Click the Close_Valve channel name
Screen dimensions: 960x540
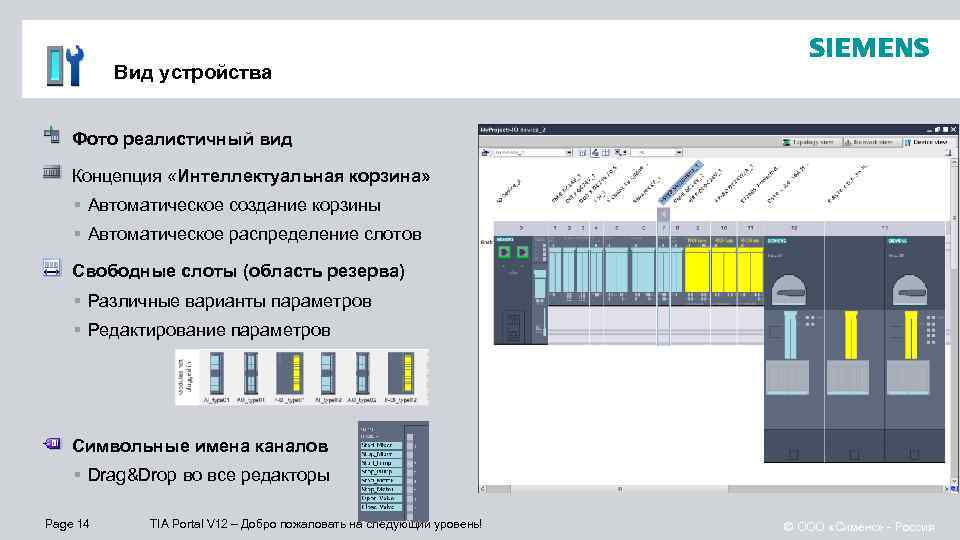pos(381,507)
